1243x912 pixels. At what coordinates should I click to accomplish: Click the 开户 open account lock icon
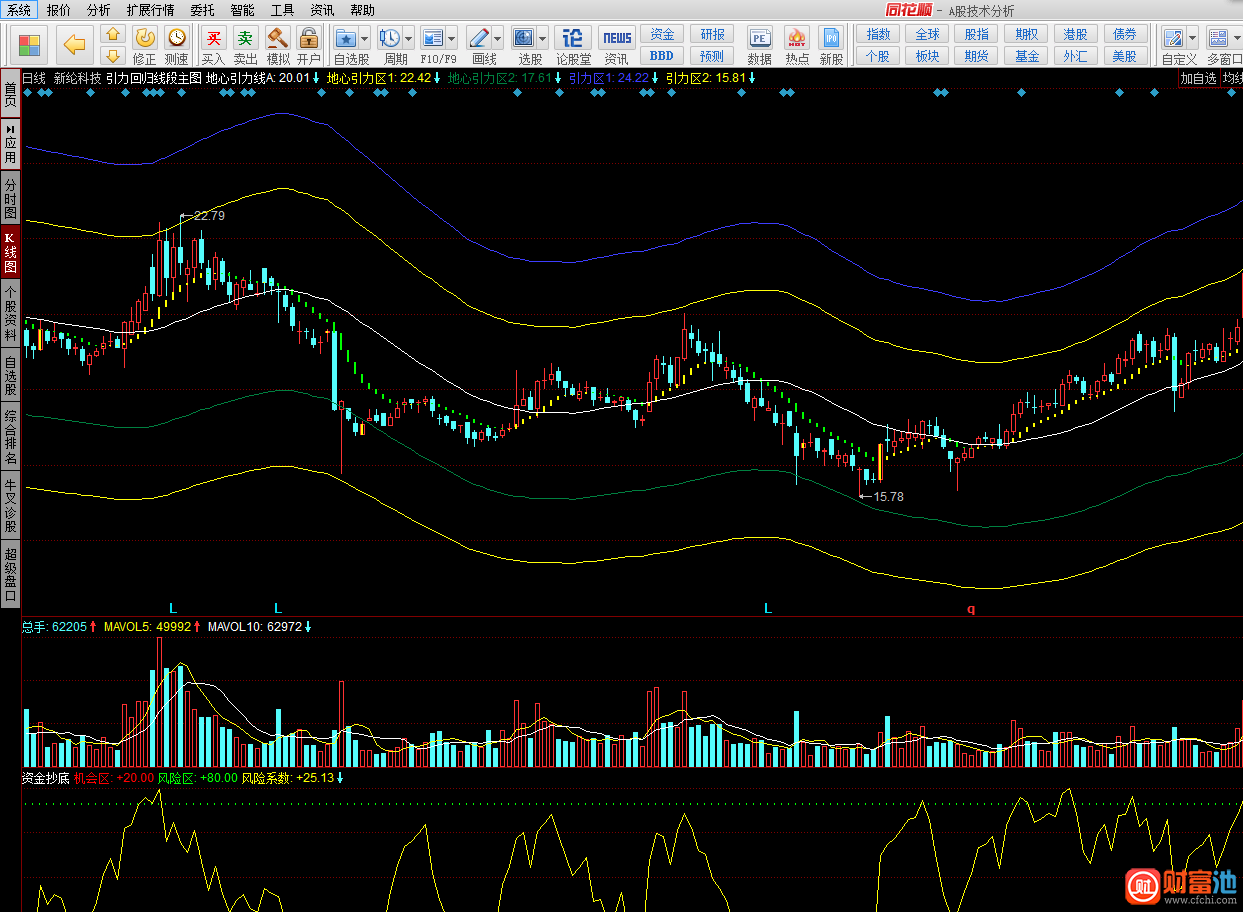tap(309, 38)
